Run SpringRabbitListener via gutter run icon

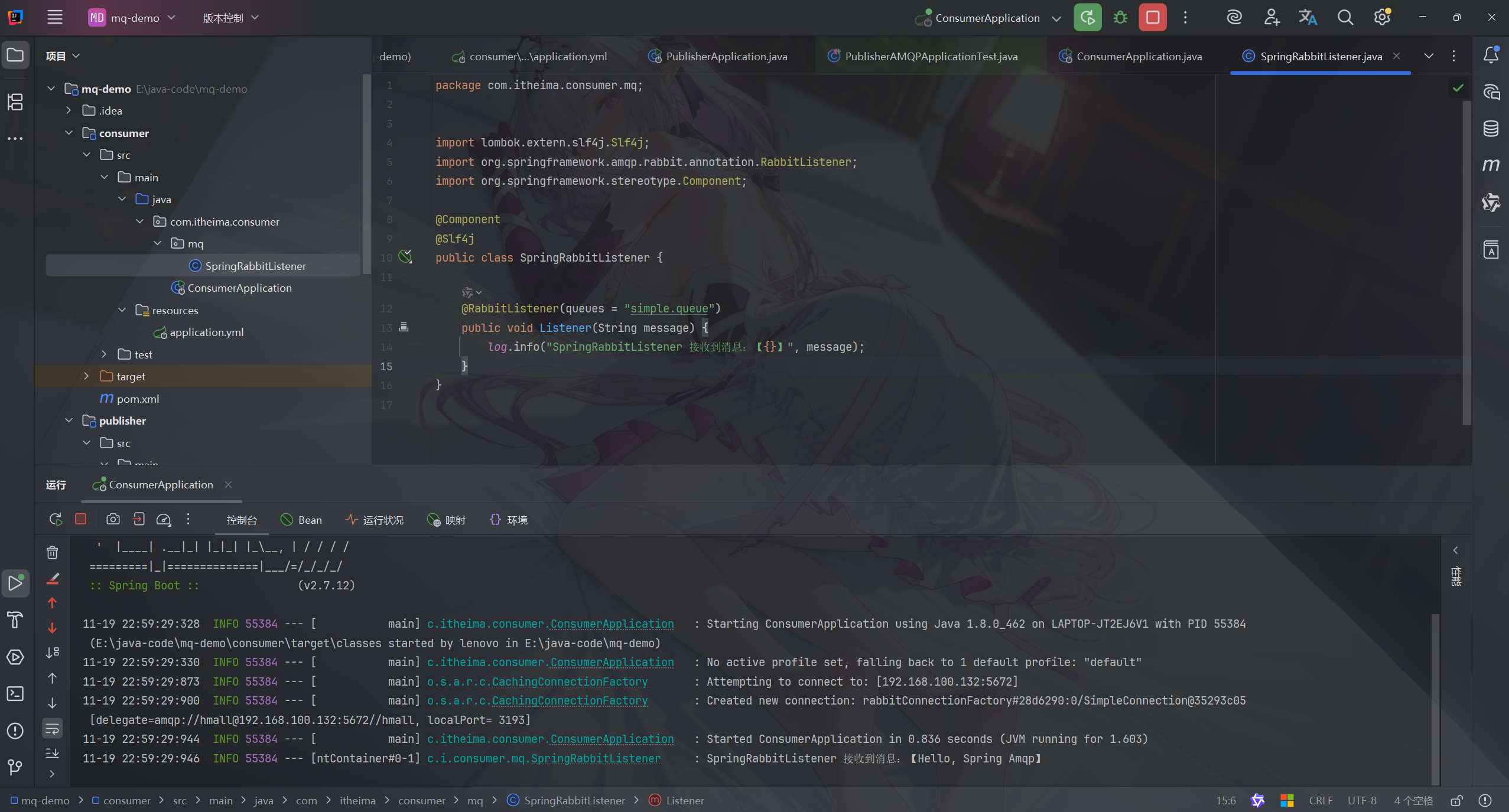[405, 257]
